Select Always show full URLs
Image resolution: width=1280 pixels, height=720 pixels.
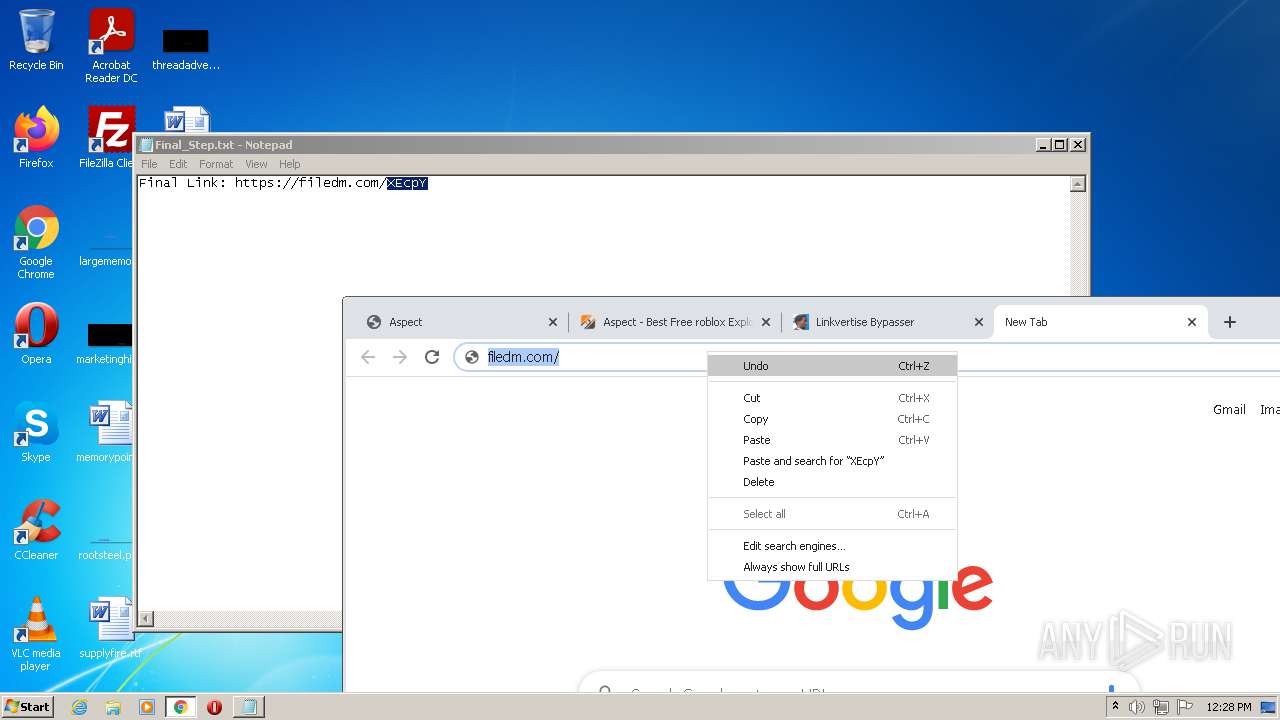pyautogui.click(x=832, y=567)
